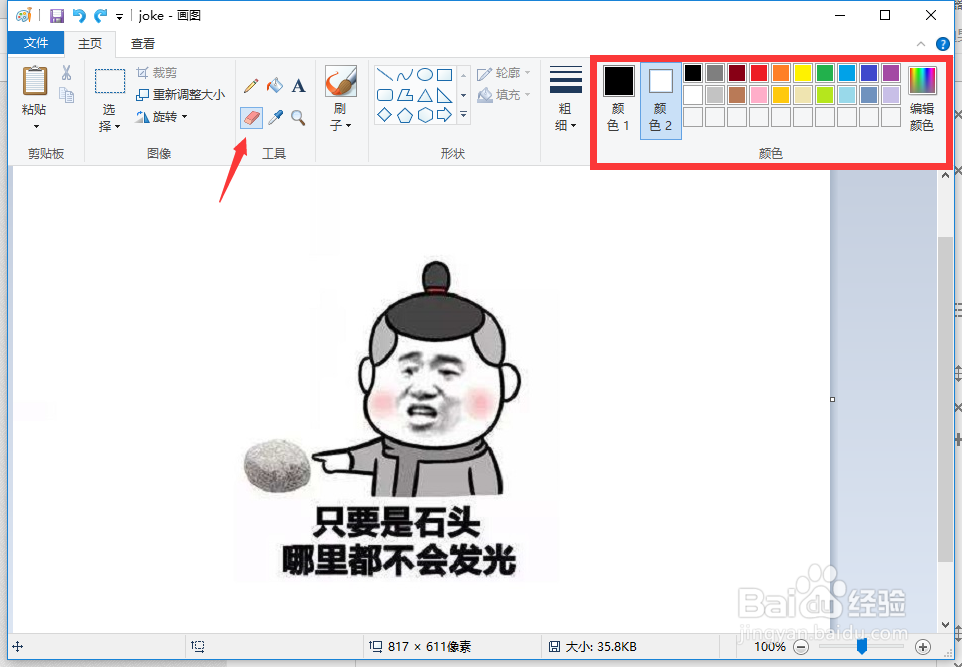Open the 粘贴 paste dropdown arrow

pos(36,126)
